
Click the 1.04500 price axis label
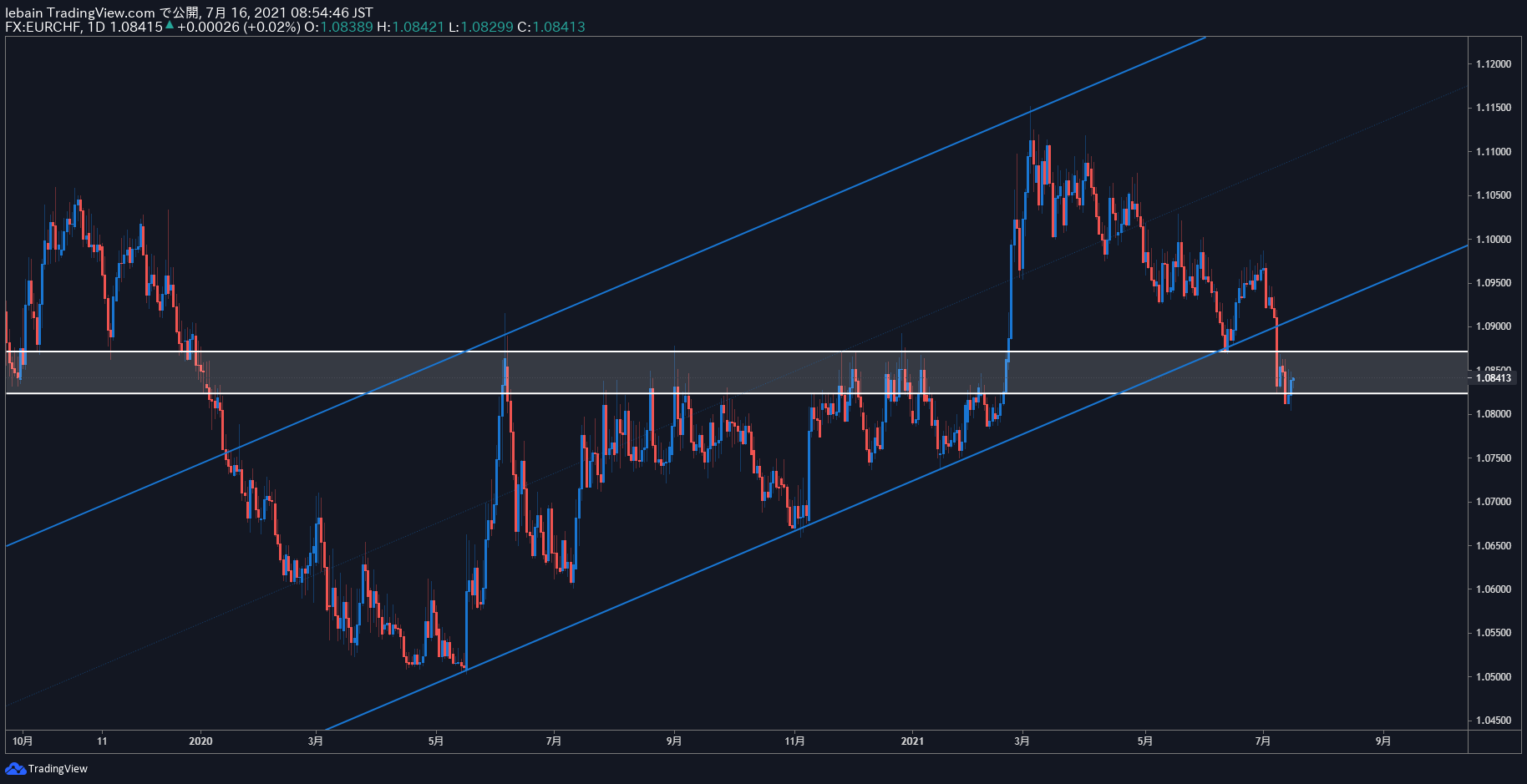[1494, 721]
